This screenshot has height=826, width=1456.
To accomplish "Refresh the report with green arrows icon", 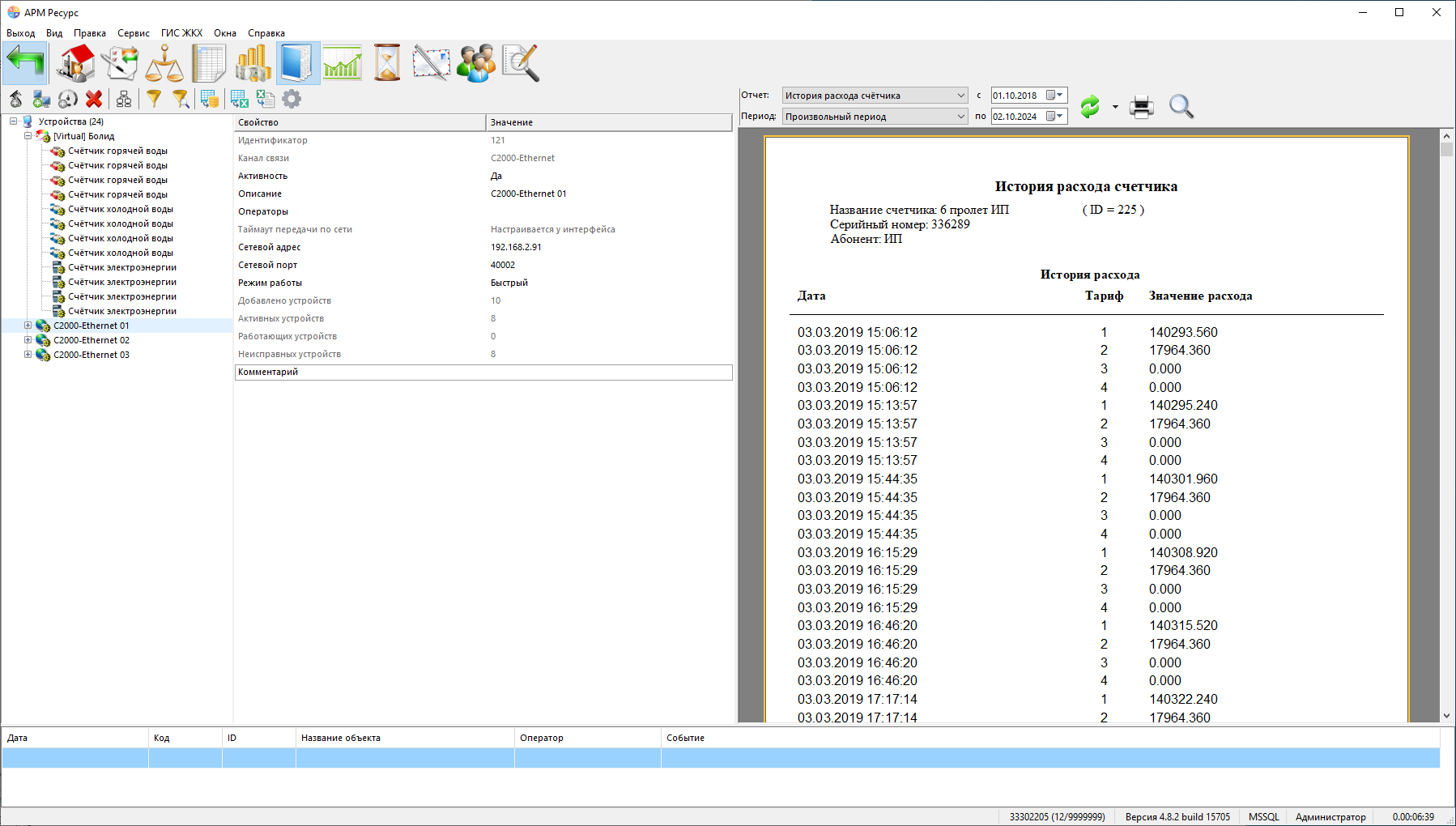I will click(x=1090, y=106).
